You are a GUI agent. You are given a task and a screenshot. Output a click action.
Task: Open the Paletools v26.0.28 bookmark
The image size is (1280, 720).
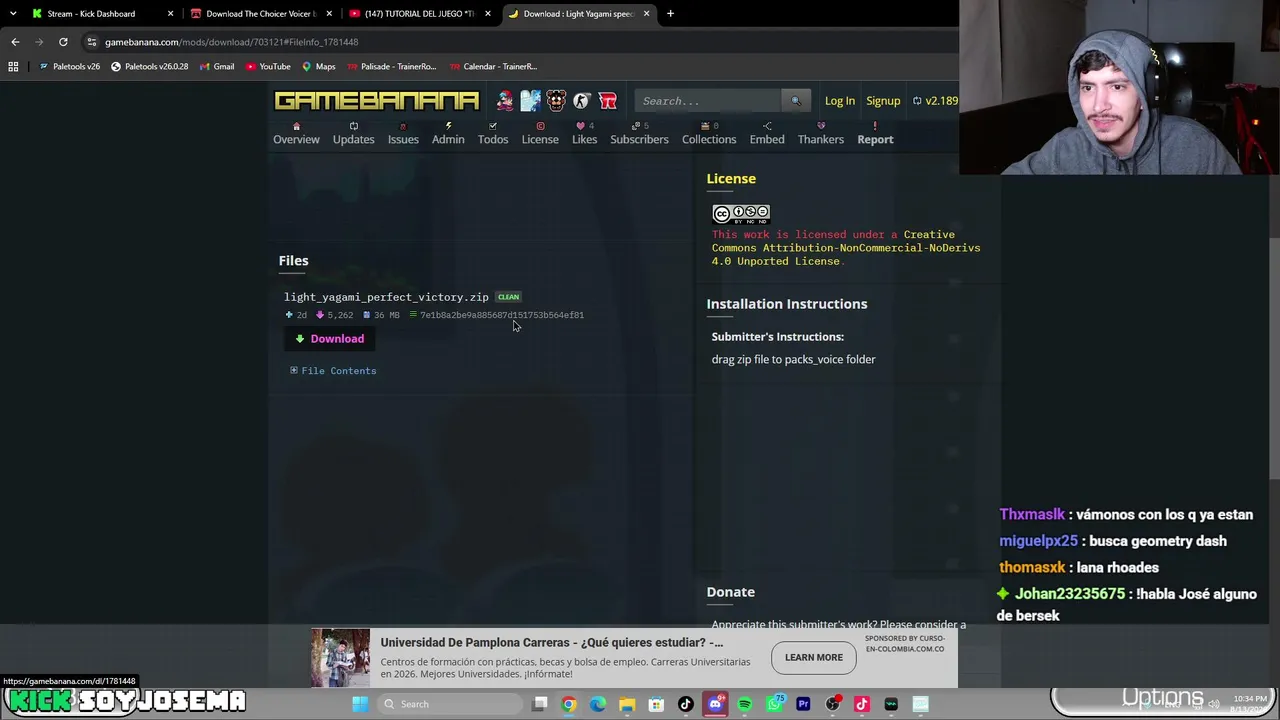click(x=149, y=67)
